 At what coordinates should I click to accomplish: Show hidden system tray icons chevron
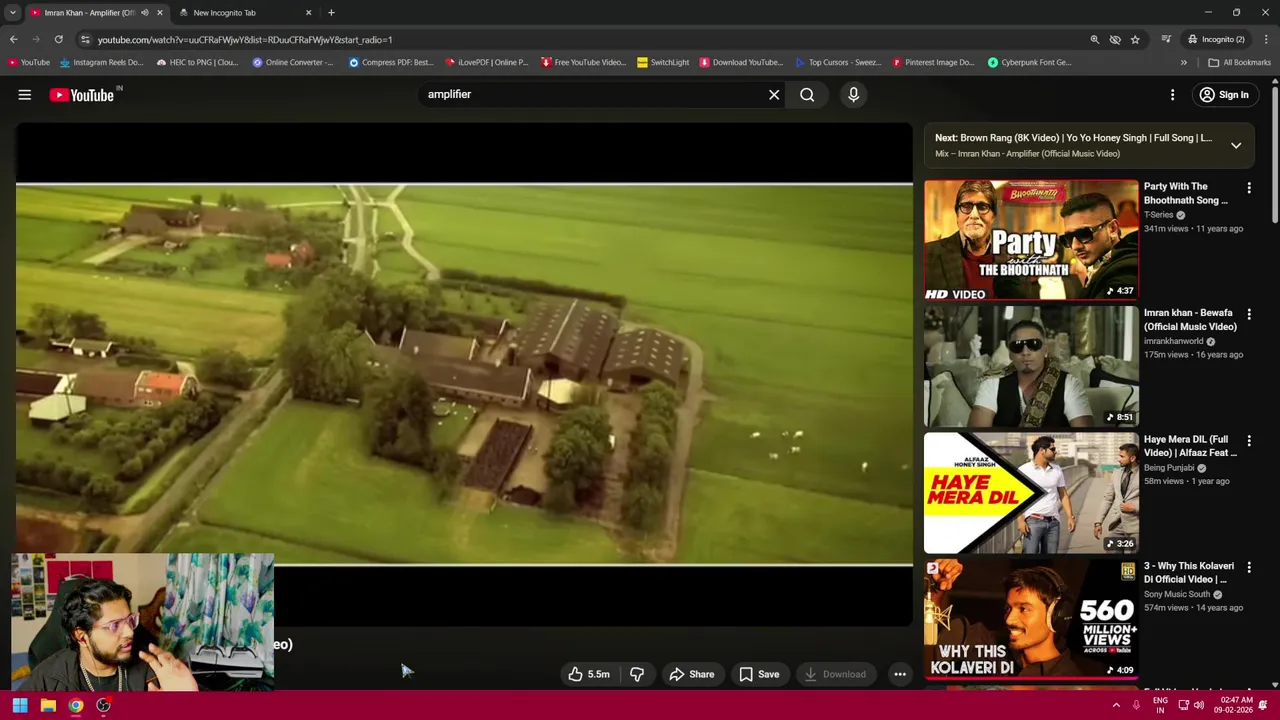[1116, 705]
